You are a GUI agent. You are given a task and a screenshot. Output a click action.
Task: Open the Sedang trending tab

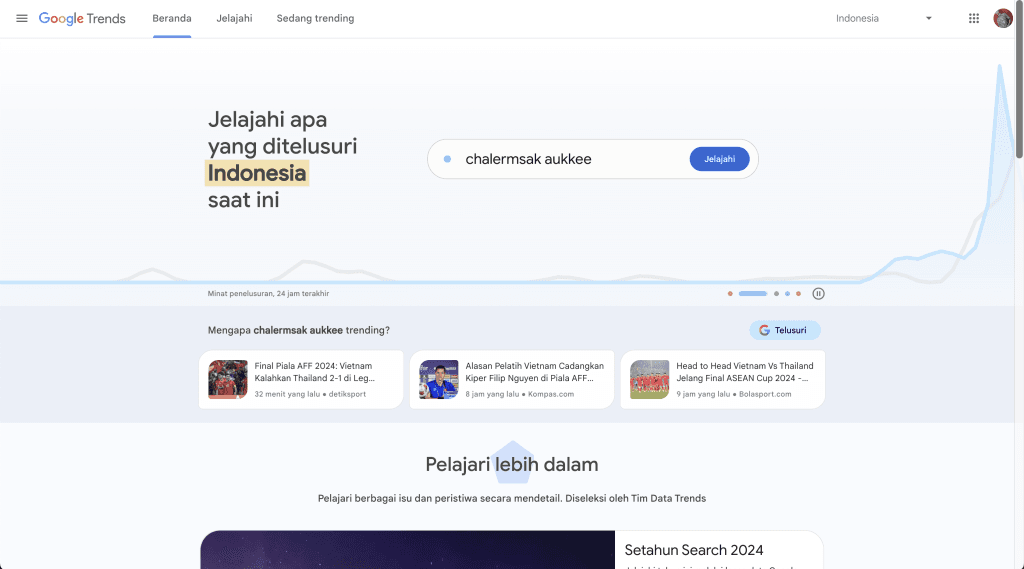[x=315, y=18]
